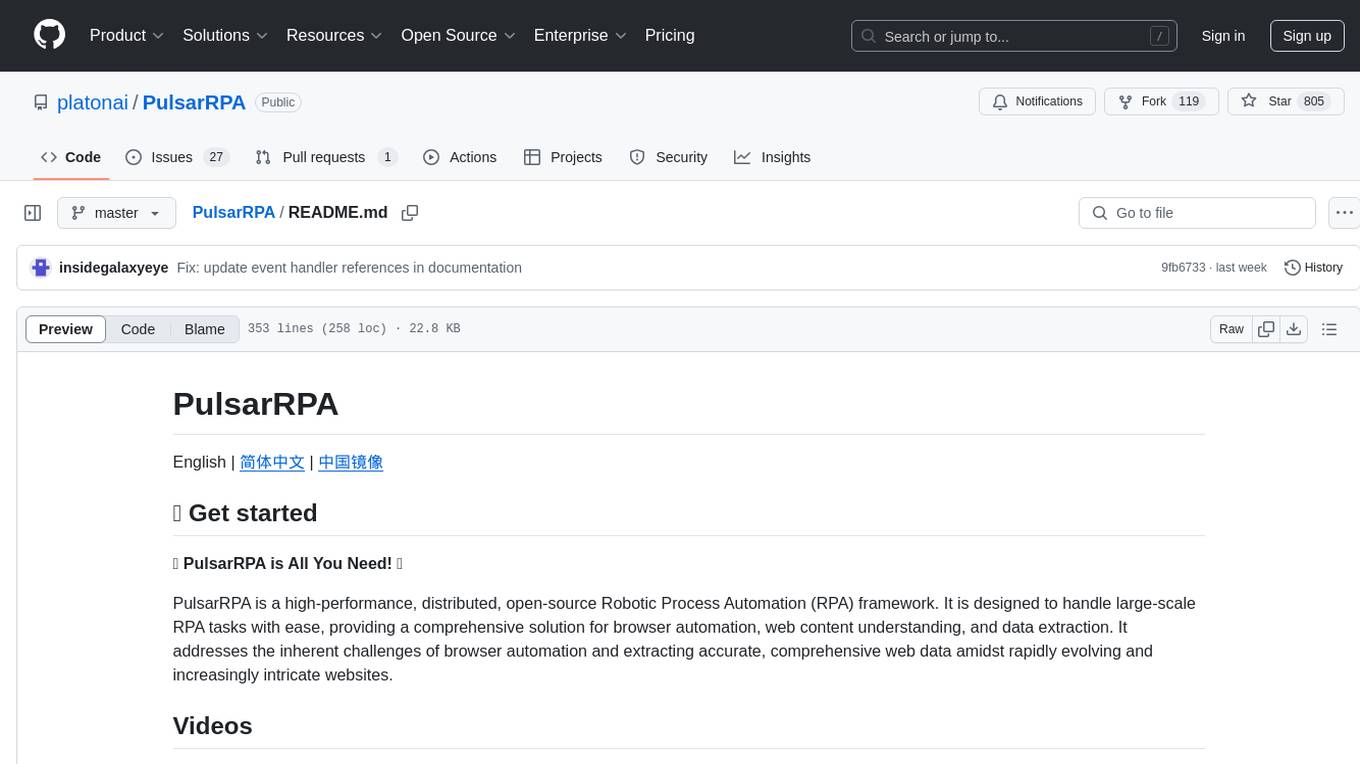
Task: Open the 中国镜像 mirror link
Action: (x=351, y=462)
